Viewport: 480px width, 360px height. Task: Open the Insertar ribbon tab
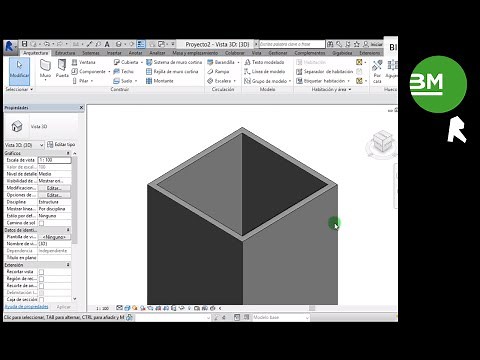[x=114, y=53]
